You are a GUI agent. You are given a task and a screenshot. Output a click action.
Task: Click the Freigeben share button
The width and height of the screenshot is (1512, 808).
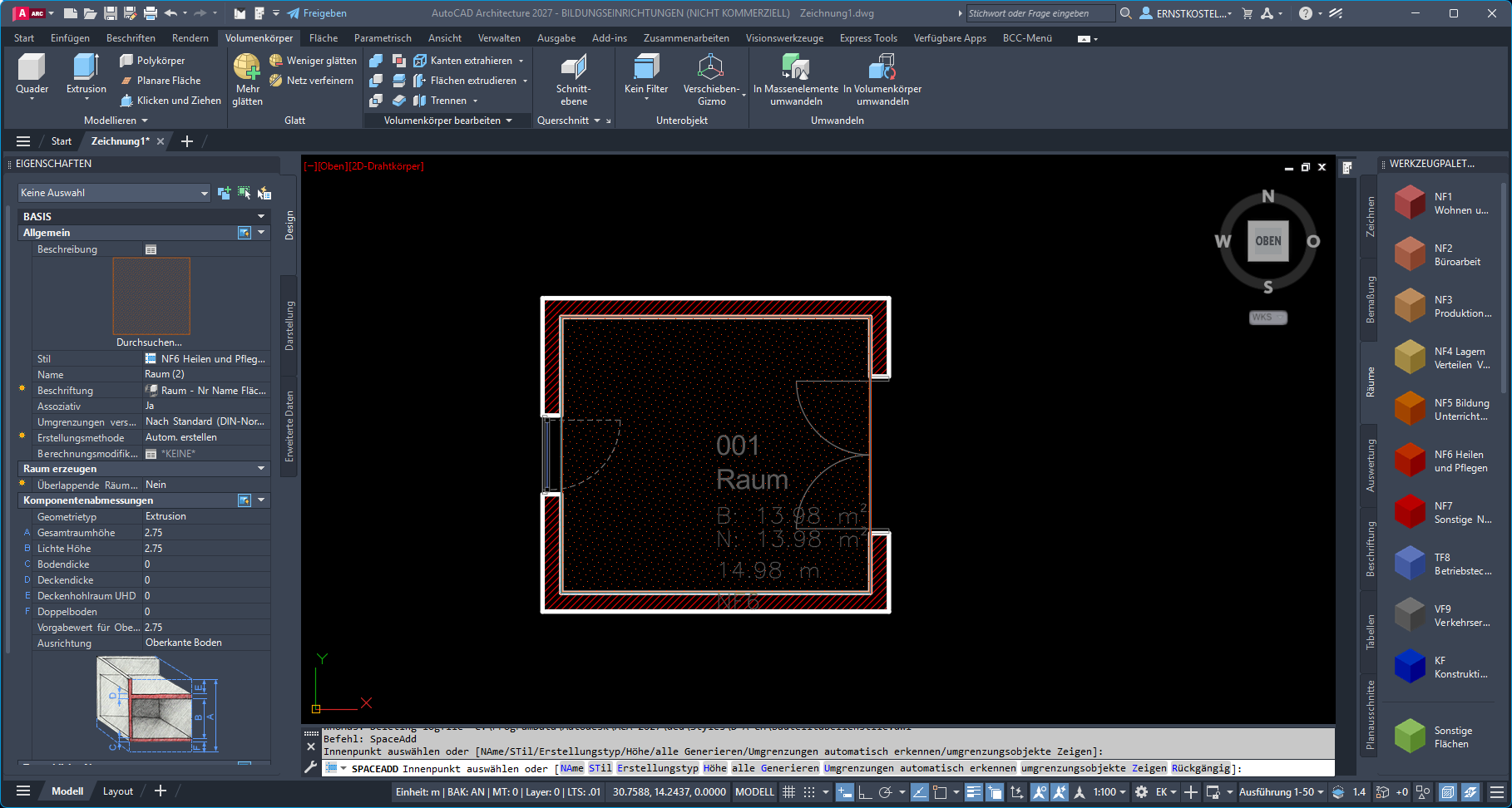click(317, 13)
